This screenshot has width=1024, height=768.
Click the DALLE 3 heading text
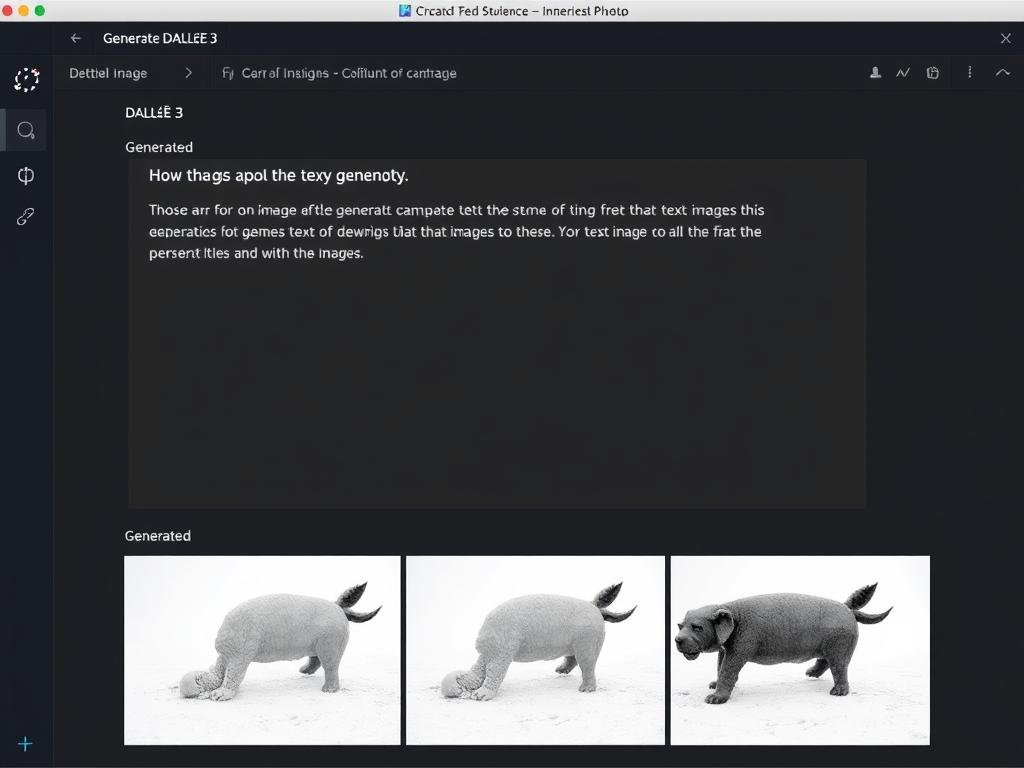tap(153, 113)
